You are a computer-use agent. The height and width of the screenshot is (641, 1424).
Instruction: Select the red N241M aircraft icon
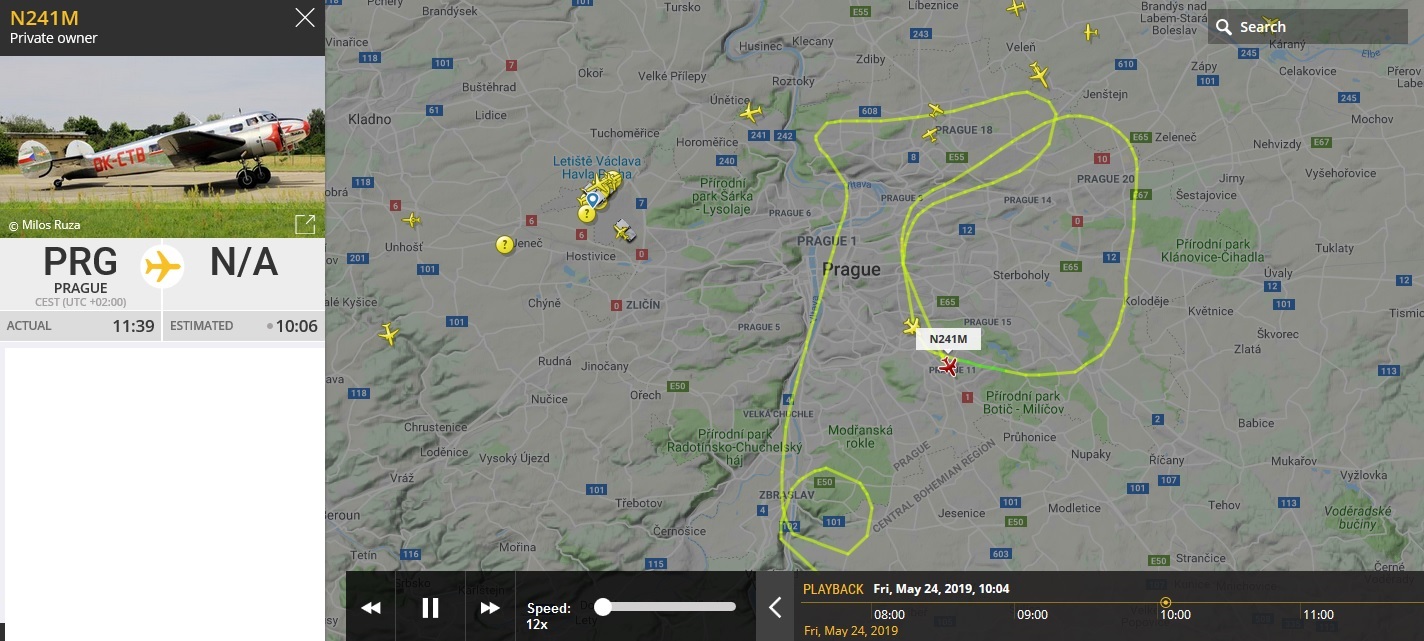(x=948, y=366)
